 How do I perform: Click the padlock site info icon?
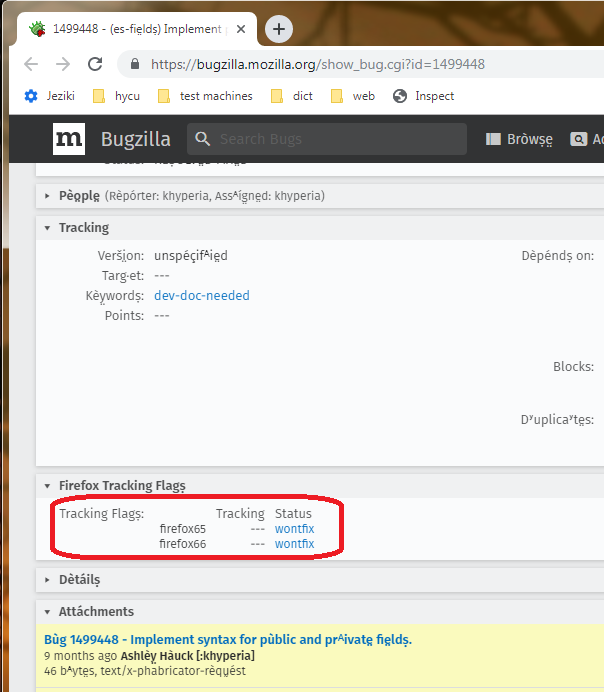pyautogui.click(x=135, y=64)
